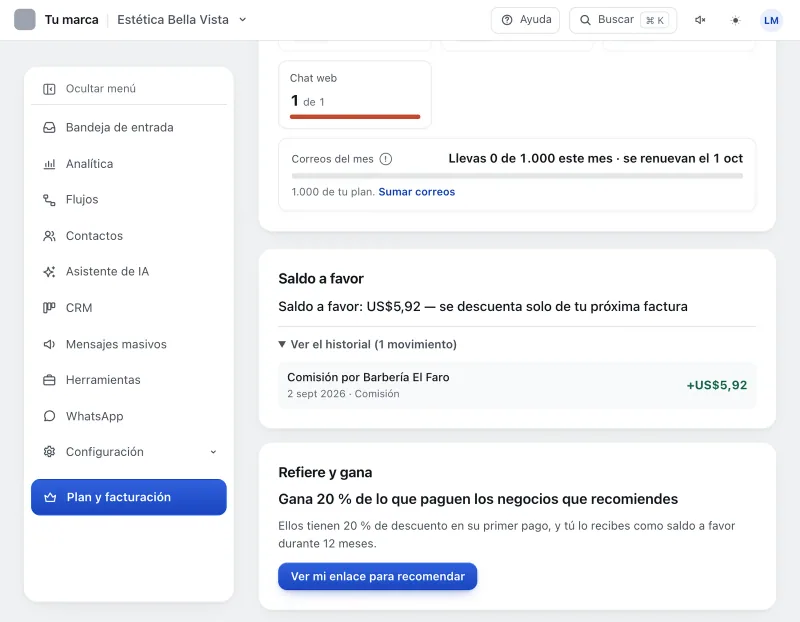Toggle sound notifications mute icon
The image size is (800, 622).
pyautogui.click(x=700, y=20)
